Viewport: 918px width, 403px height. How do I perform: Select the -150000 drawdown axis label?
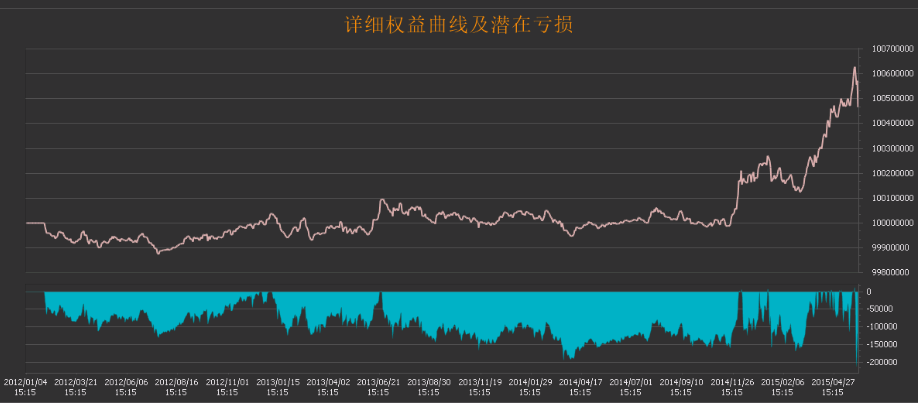884,345
